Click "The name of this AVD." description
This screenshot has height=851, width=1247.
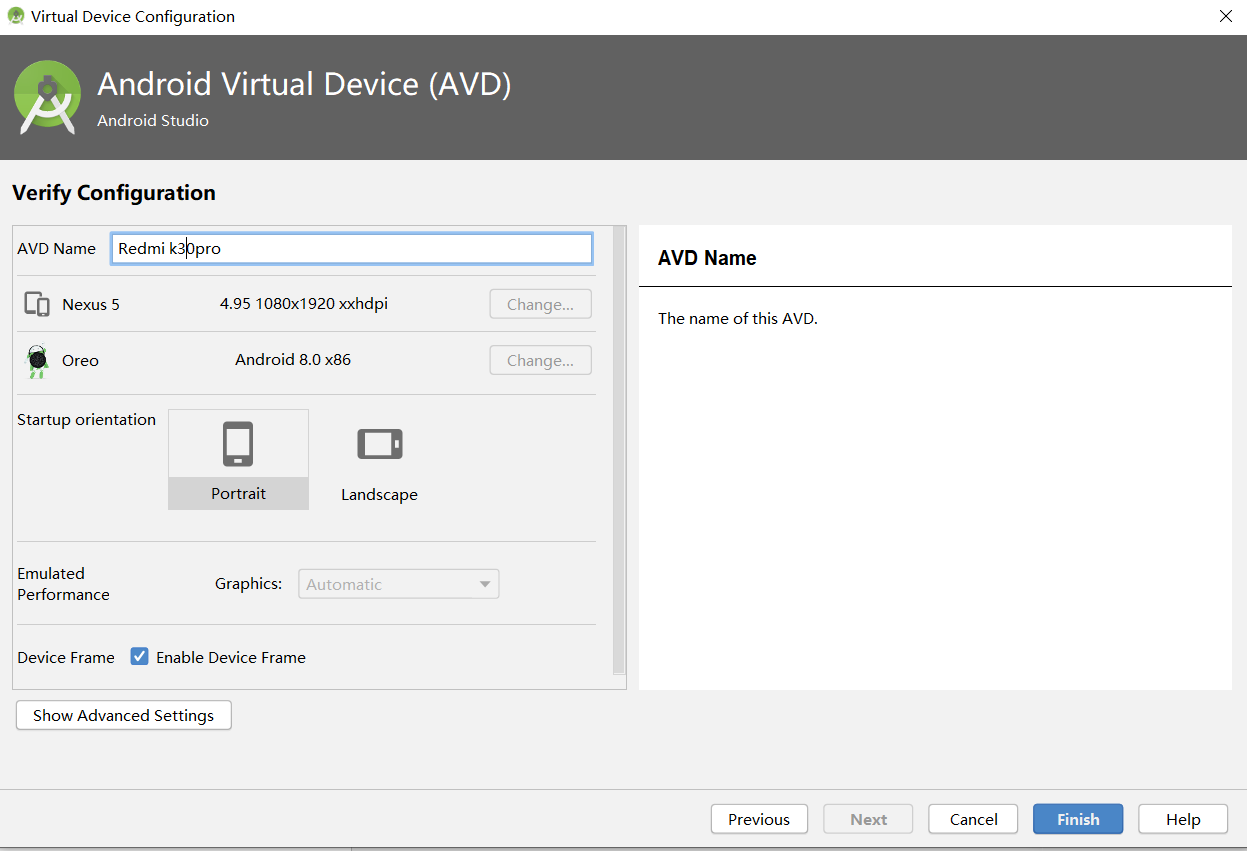pyautogui.click(x=738, y=319)
